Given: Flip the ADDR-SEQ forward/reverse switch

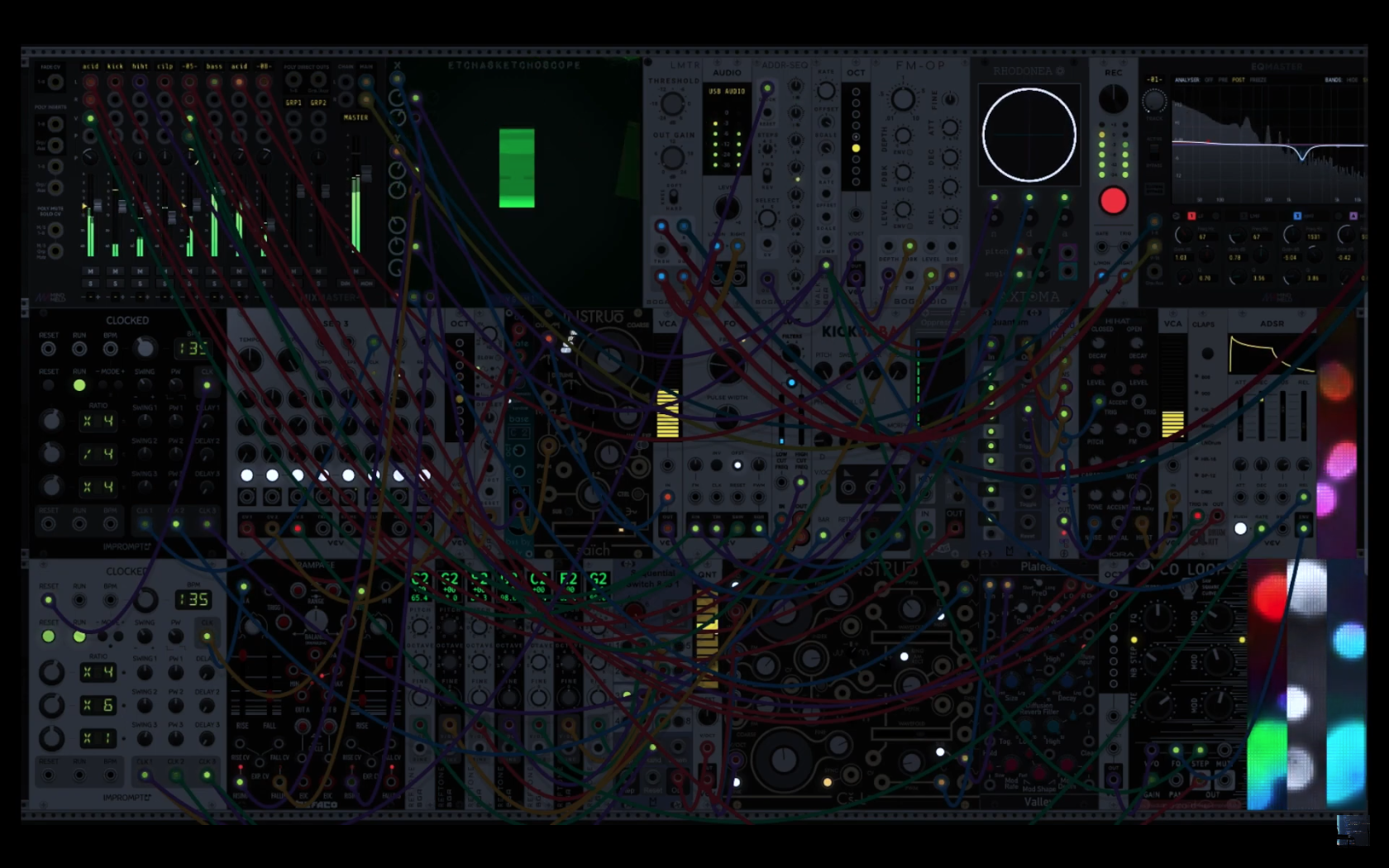Looking at the screenshot, I should [767, 176].
